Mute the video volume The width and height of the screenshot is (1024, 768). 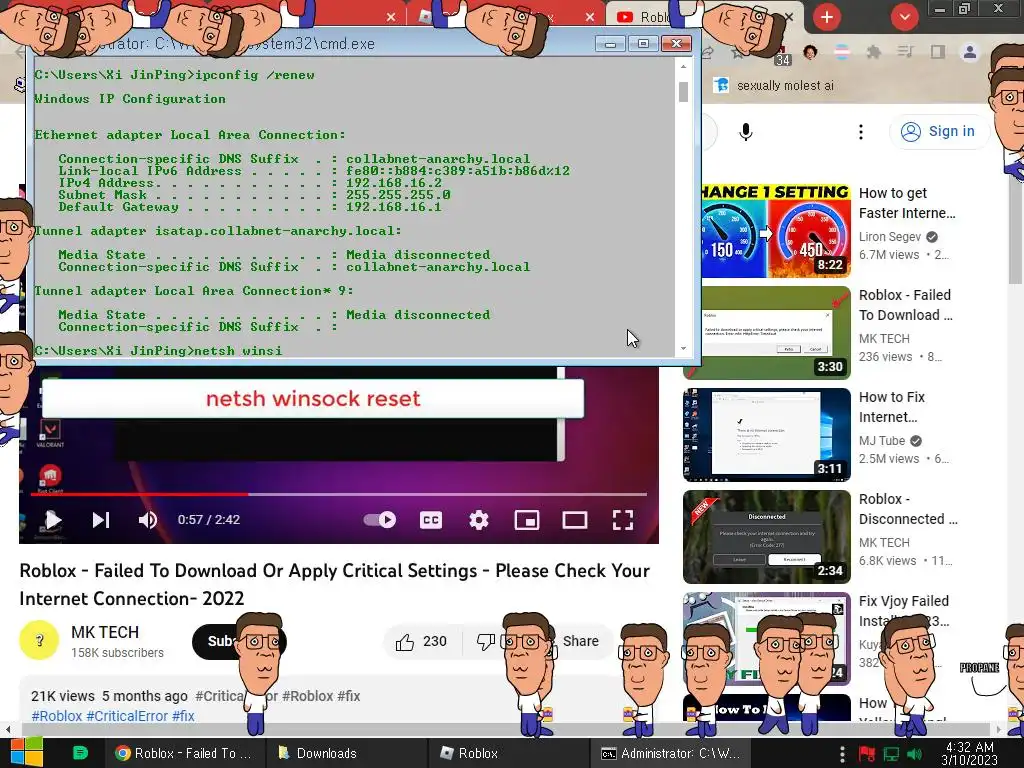[148, 520]
